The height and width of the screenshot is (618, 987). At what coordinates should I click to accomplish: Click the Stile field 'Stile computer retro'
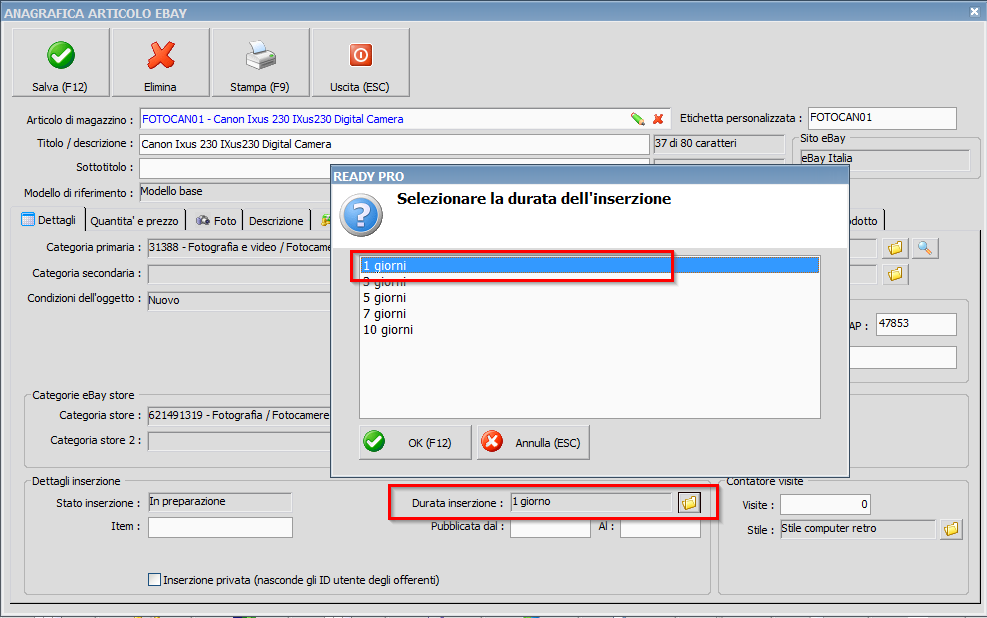858,529
